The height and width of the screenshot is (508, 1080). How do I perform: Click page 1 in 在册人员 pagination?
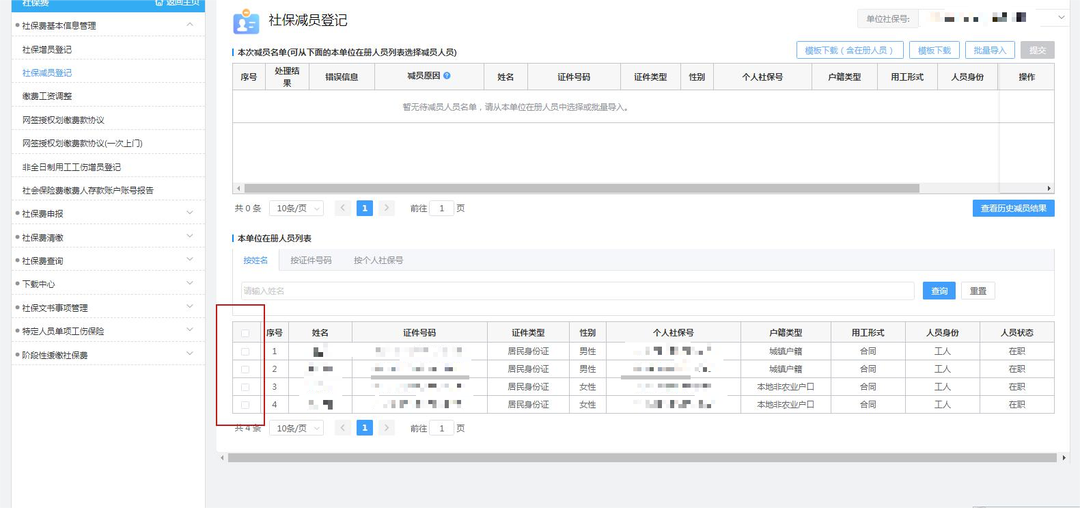(x=364, y=428)
